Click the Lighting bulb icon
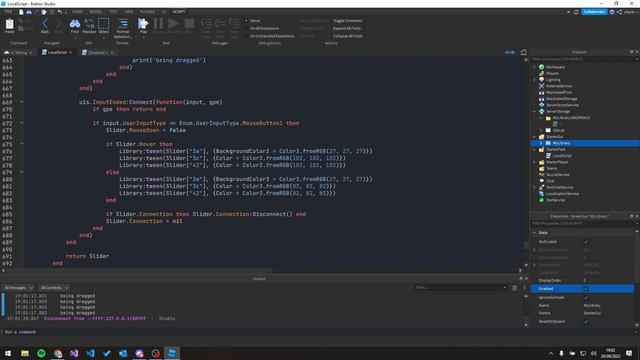Image resolution: width=640 pixels, height=360 pixels. 542,80
